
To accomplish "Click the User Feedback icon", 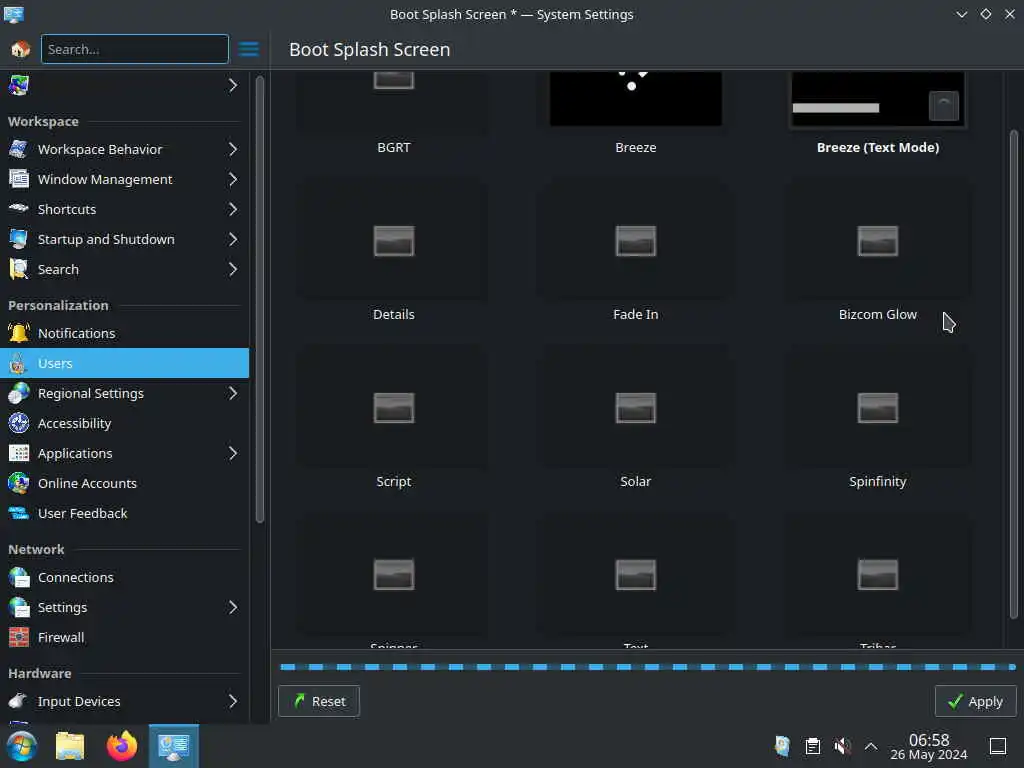I will 18,513.
